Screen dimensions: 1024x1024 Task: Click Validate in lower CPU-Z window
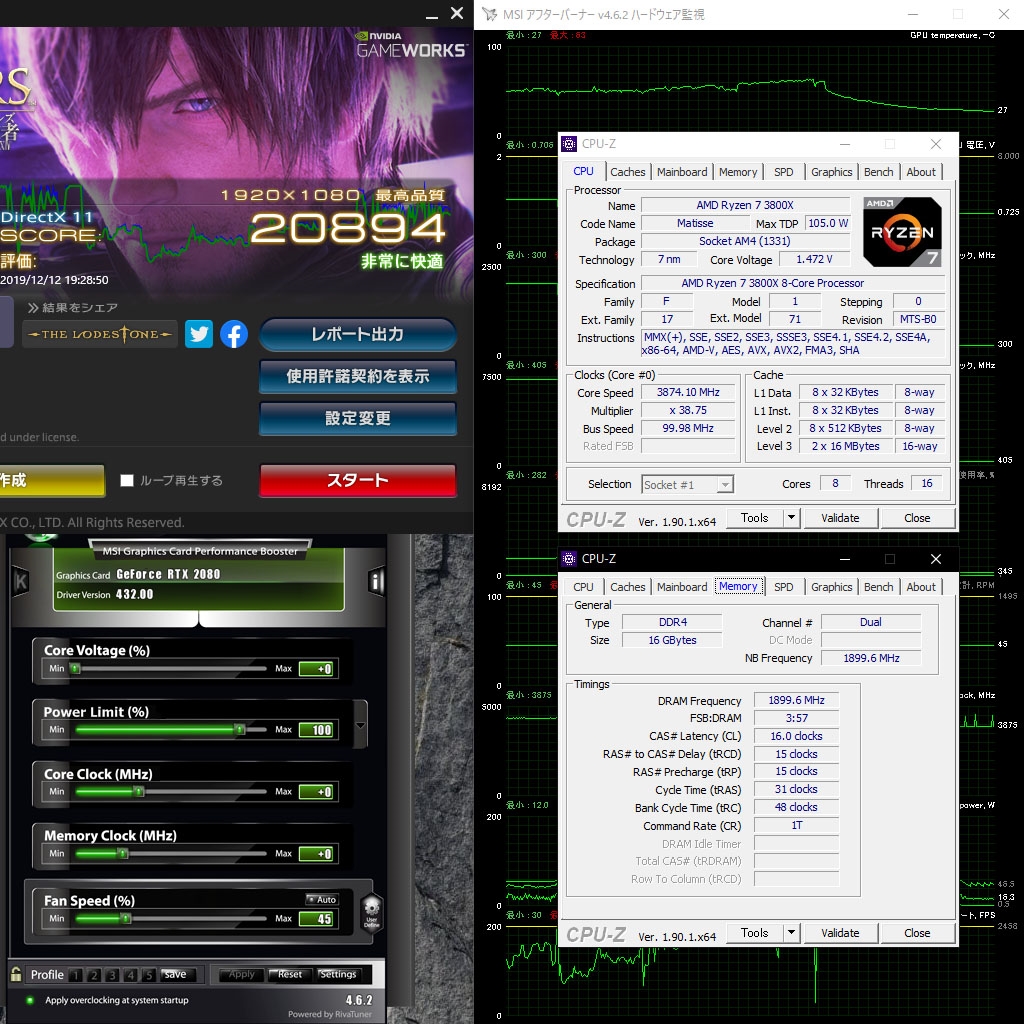[840, 933]
